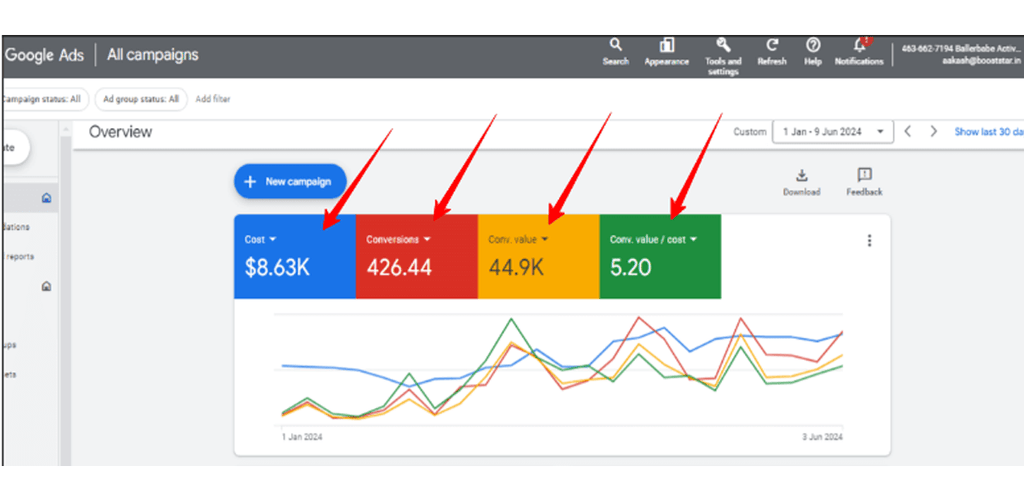
Task: Click the Show last 30 days link
Action: 988,132
